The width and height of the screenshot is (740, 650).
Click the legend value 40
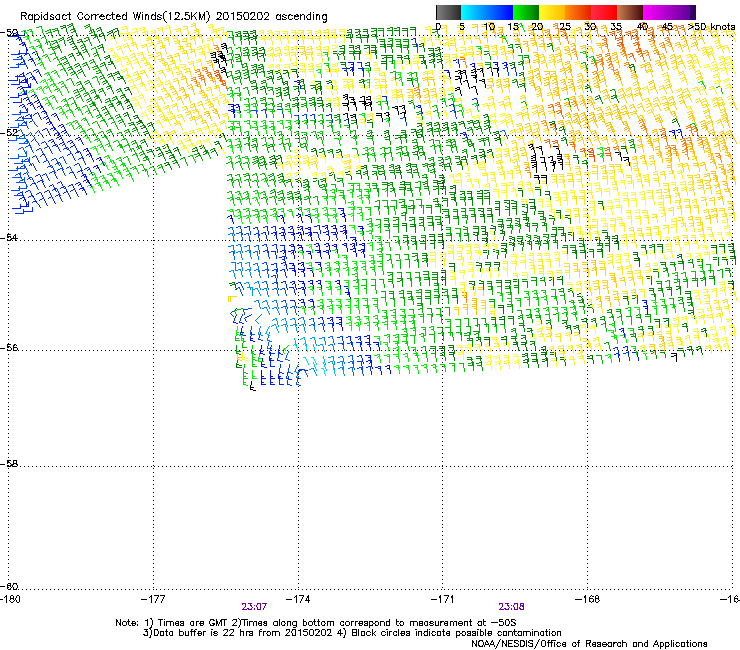tap(642, 26)
